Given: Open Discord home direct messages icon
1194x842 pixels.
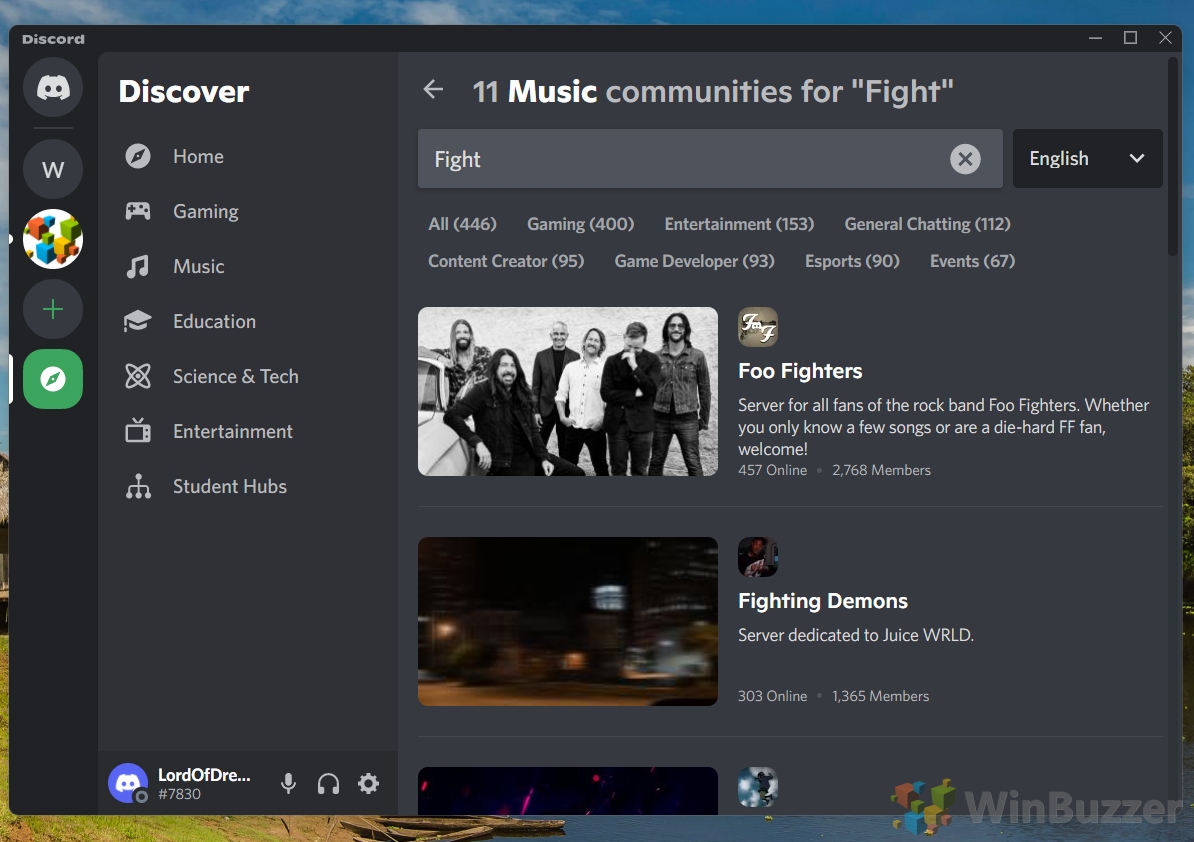Looking at the screenshot, I should click(x=53, y=88).
